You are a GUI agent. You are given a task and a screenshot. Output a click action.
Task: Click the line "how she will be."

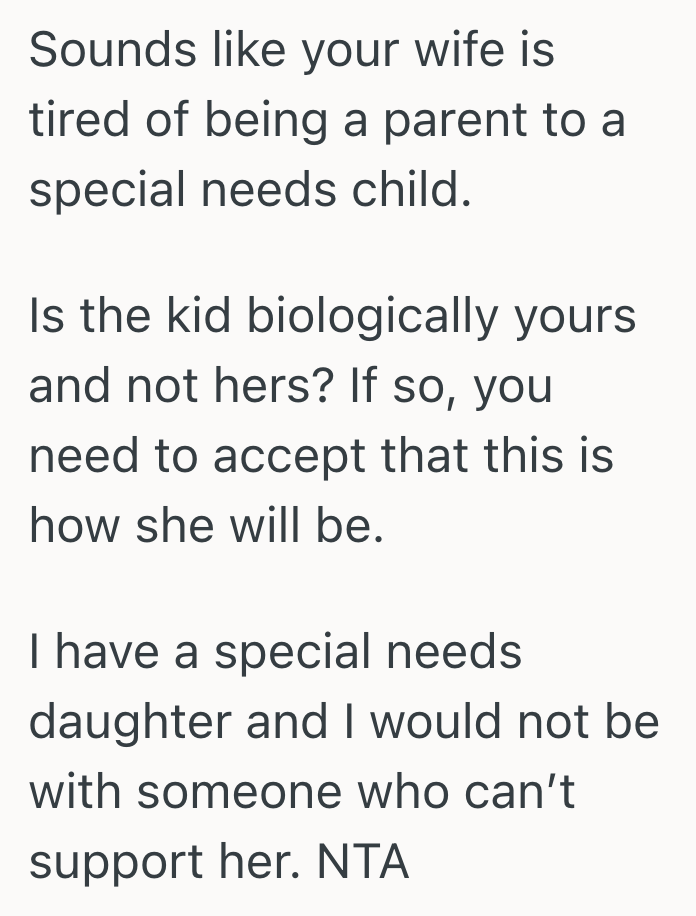[206, 522]
